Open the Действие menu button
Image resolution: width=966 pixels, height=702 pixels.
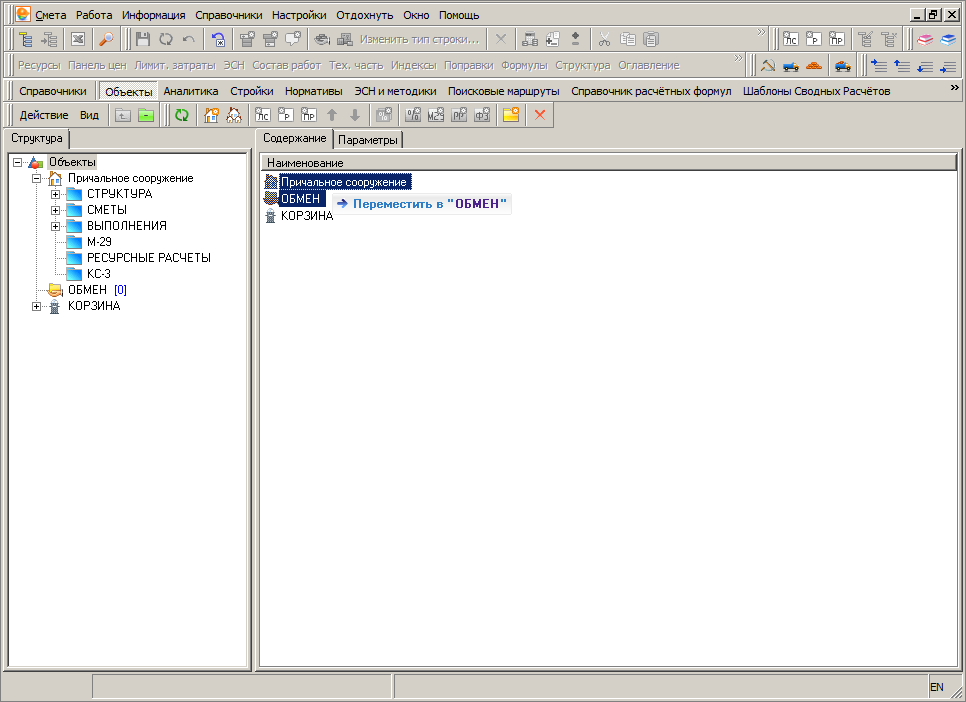[x=44, y=115]
